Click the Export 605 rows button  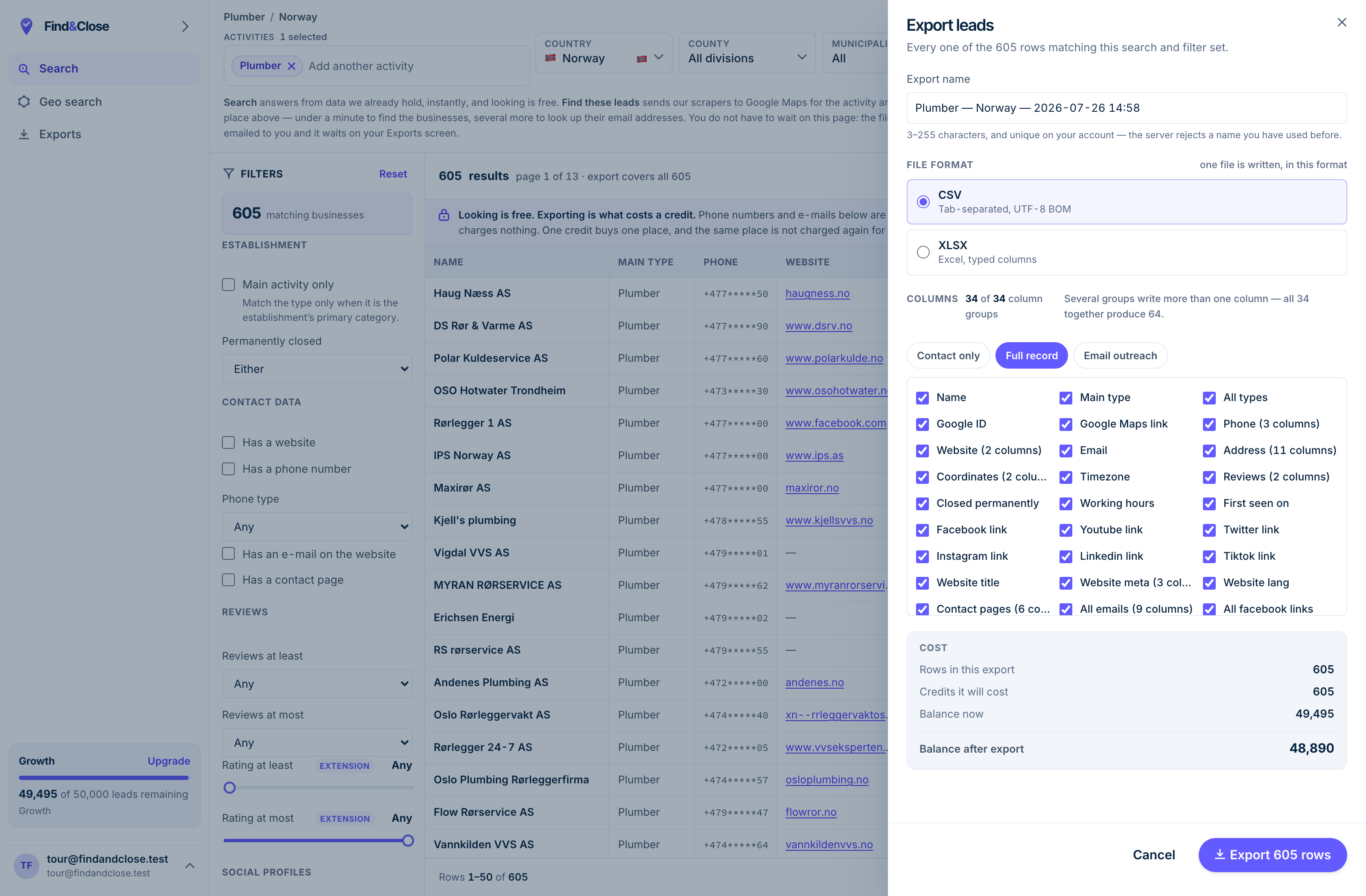[1272, 855]
